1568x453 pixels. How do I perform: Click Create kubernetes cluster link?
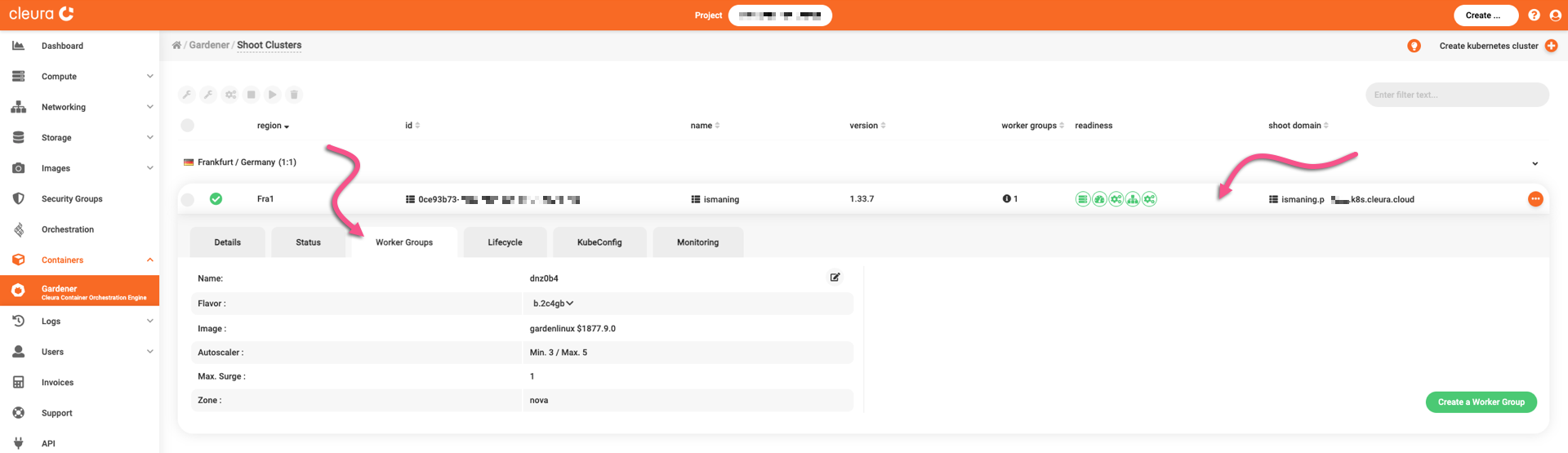pyautogui.click(x=1488, y=46)
